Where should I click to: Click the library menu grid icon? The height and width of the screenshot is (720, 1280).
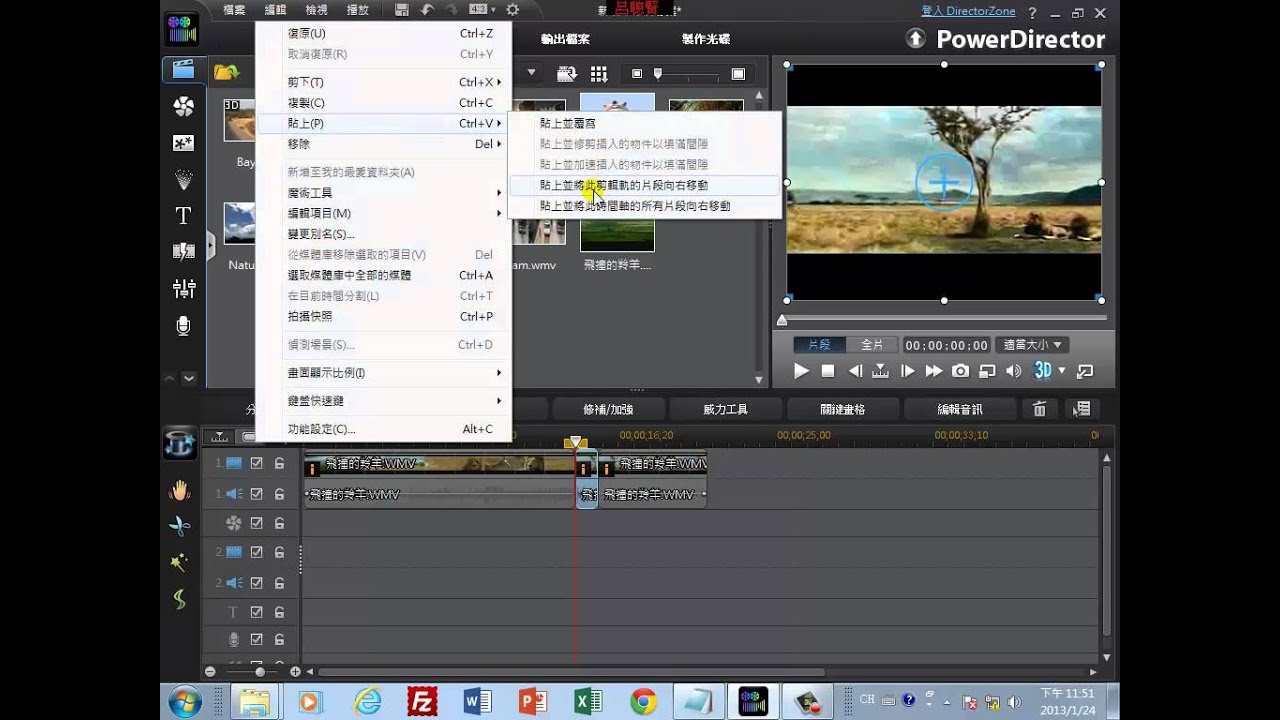click(x=599, y=73)
